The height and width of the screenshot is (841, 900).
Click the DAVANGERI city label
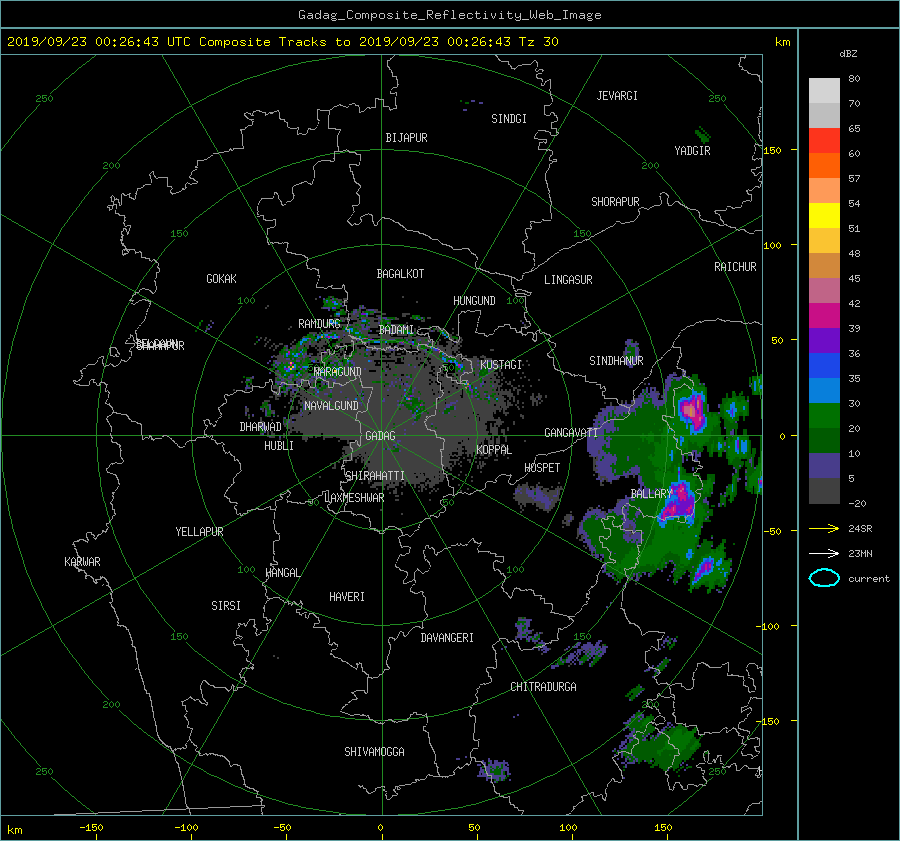(x=447, y=638)
